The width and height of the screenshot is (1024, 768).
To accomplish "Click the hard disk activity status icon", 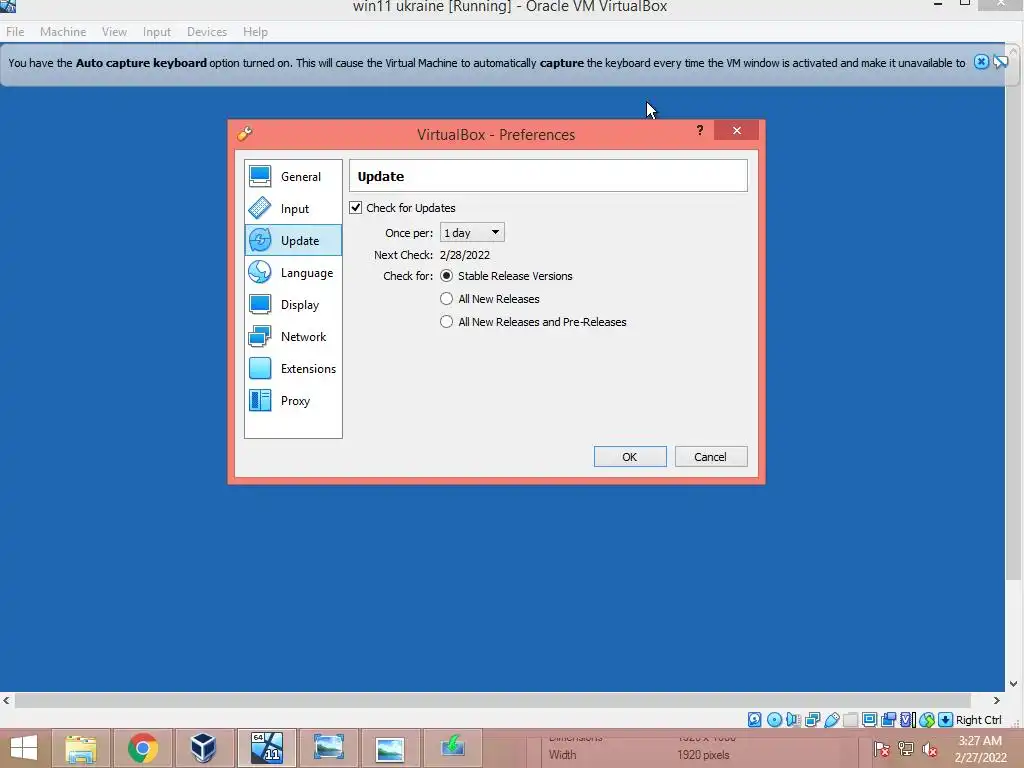I will point(754,720).
